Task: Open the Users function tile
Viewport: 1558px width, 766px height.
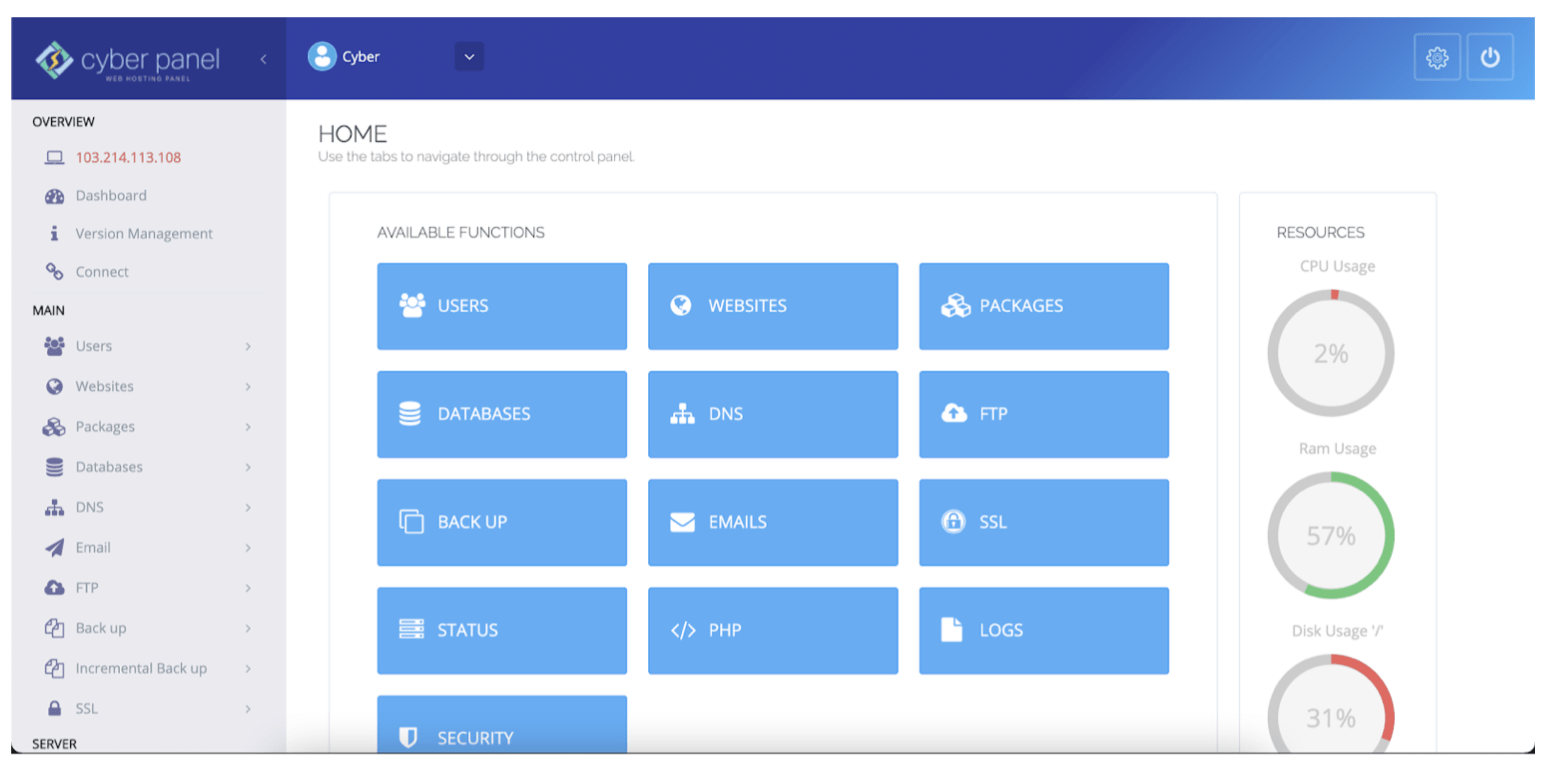Action: coord(501,306)
